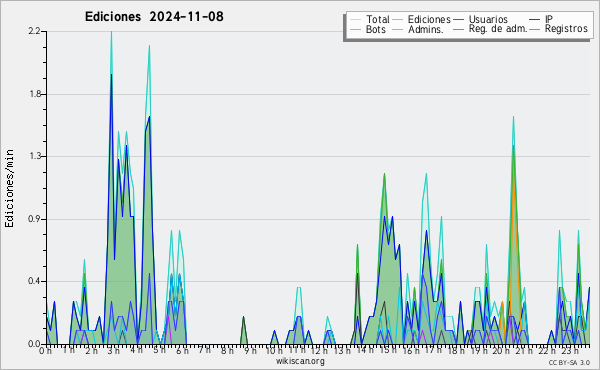The image size is (600, 370).
Task: Click the 0.0 y-axis value
Action: coord(34,344)
